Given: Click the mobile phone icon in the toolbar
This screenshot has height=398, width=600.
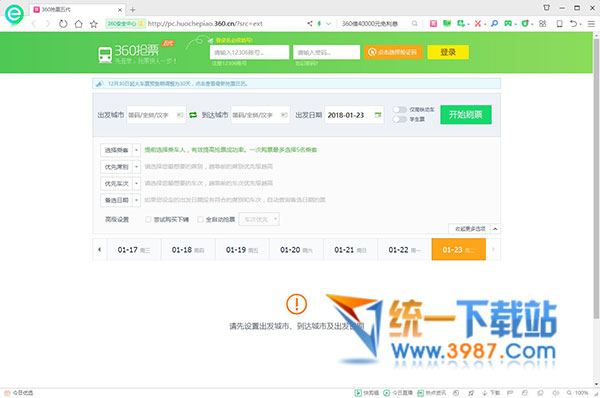Looking at the screenshot, I should point(559,24).
